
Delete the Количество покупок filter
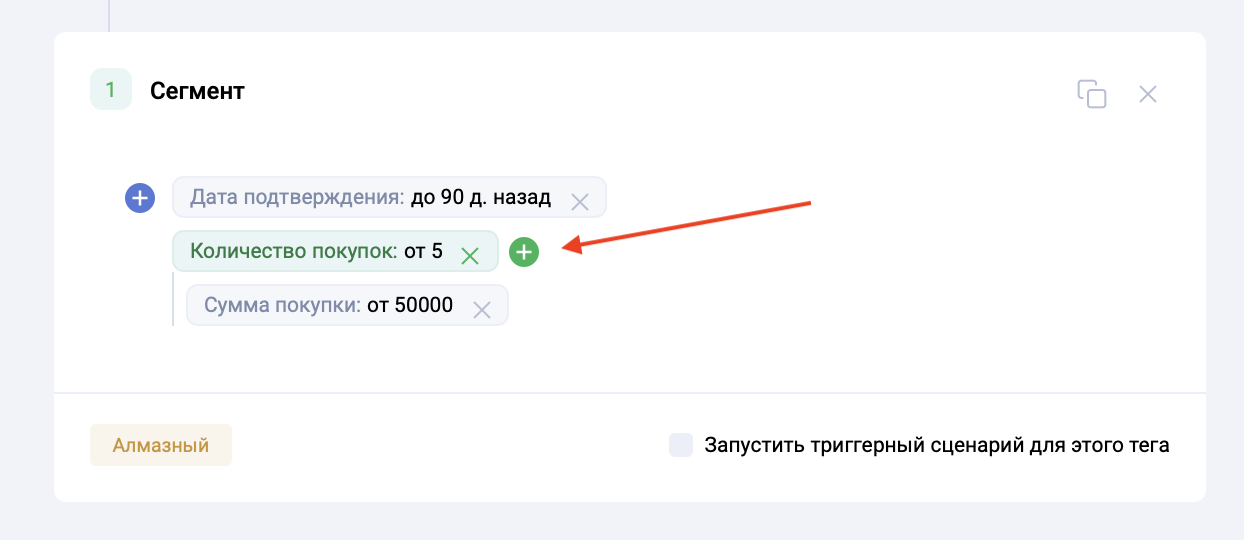[470, 254]
